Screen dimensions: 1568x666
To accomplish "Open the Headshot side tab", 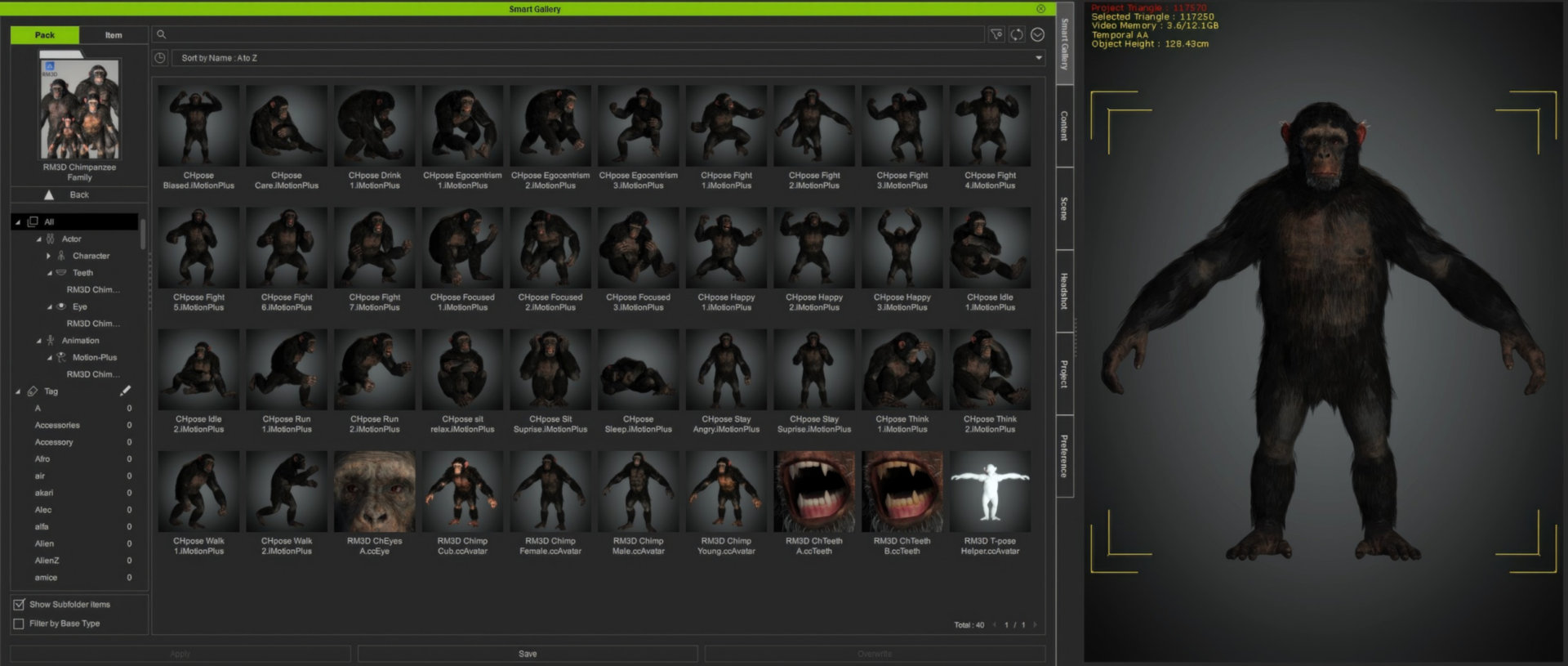I will coord(1064,291).
